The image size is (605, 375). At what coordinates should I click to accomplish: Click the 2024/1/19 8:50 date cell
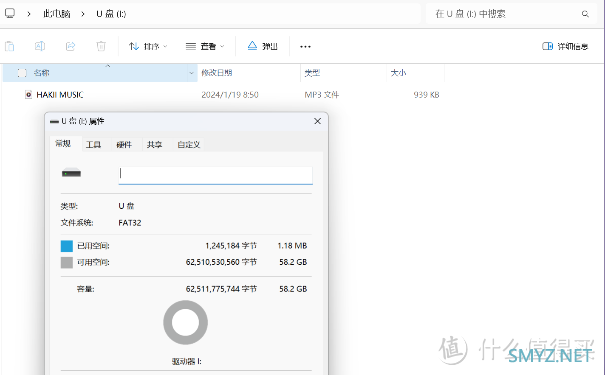click(x=230, y=95)
